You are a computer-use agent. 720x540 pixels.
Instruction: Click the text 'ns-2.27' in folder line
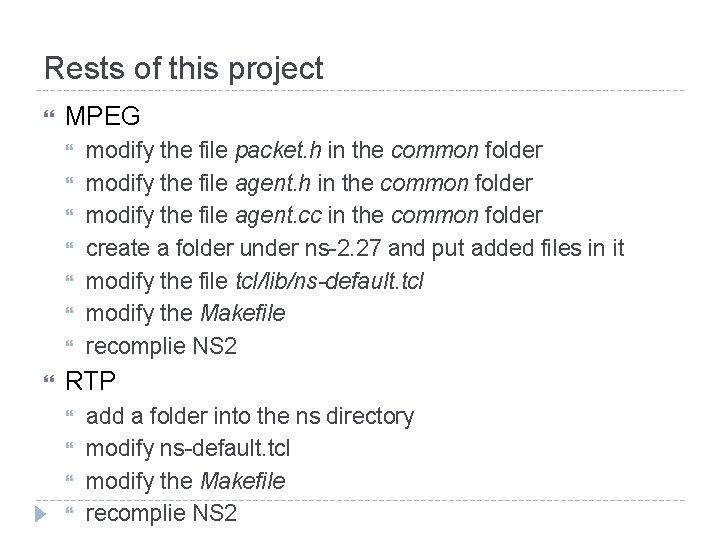pos(343,248)
